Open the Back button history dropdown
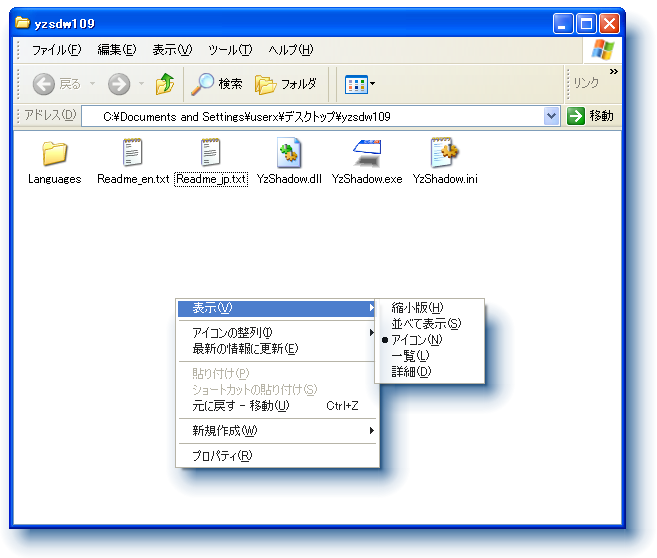The image size is (657, 558). point(92,84)
